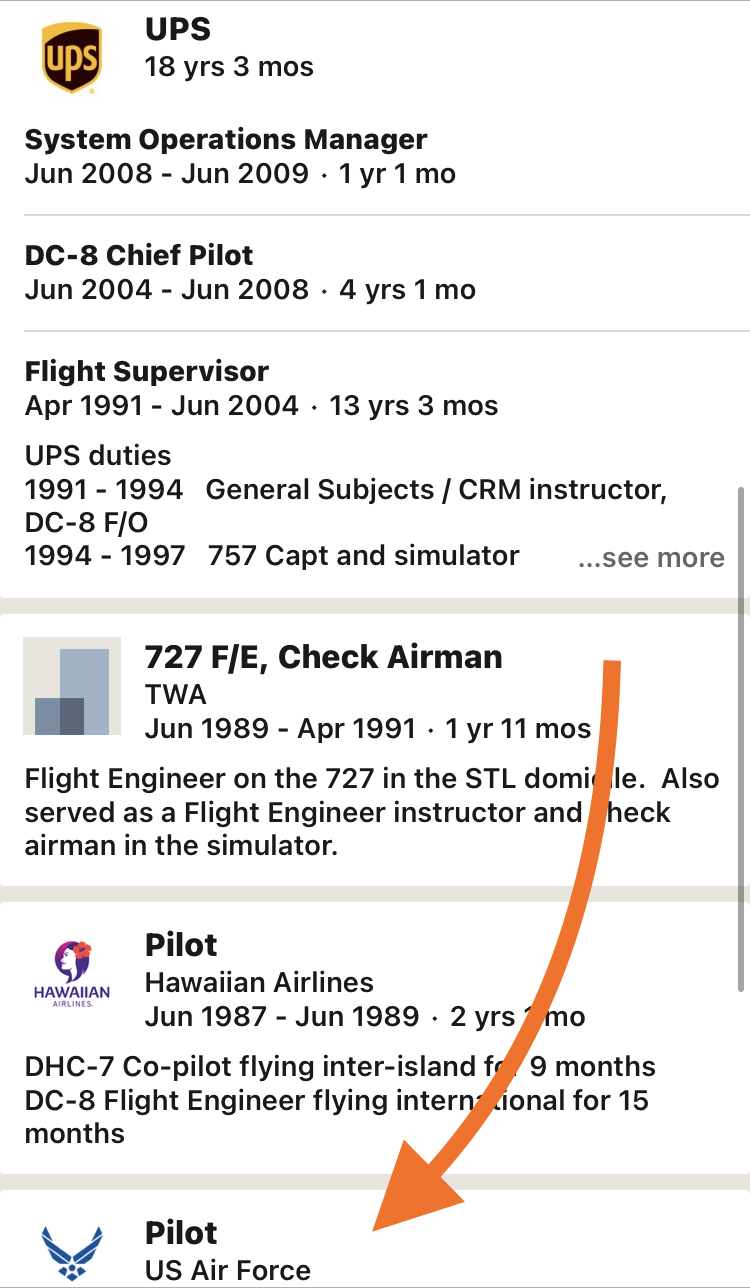The width and height of the screenshot is (750, 1288).
Task: Open the TWA placeholder company logo
Action: [72, 686]
